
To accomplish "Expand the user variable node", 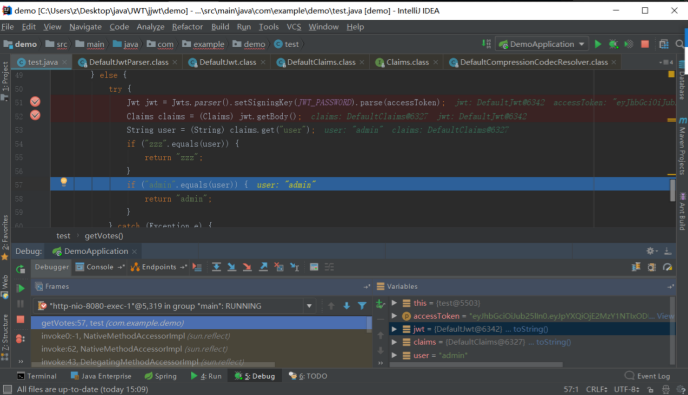I will click(x=394, y=355).
